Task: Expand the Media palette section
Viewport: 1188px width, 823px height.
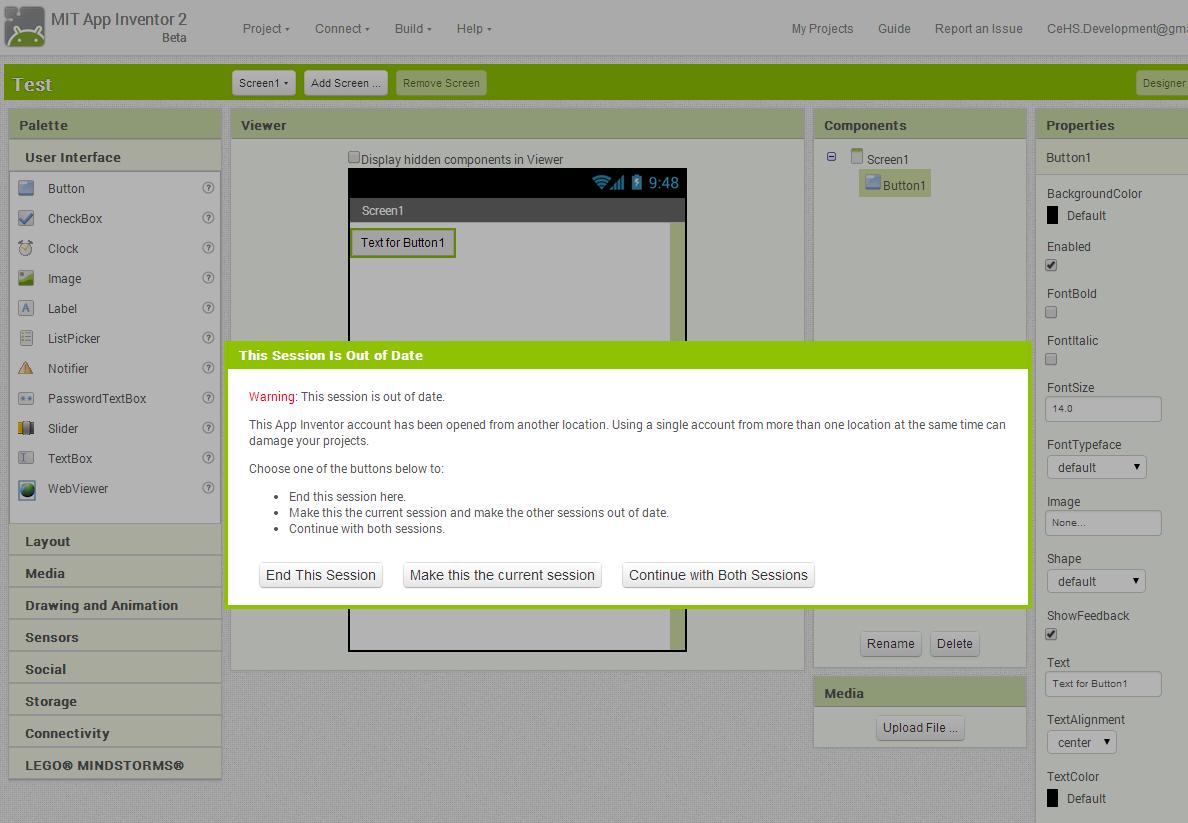Action: (x=115, y=573)
